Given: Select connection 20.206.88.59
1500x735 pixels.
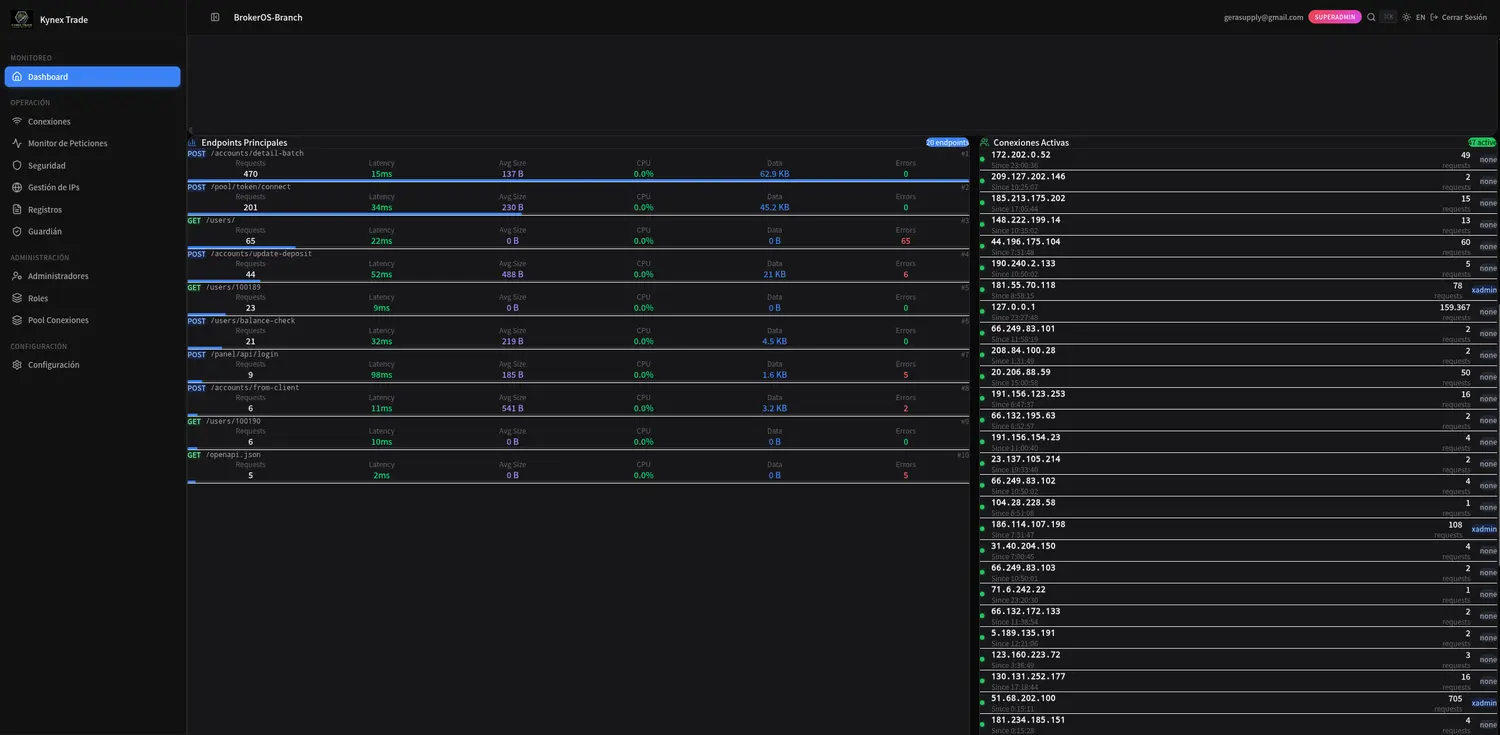Looking at the screenshot, I should pyautogui.click(x=1238, y=377).
